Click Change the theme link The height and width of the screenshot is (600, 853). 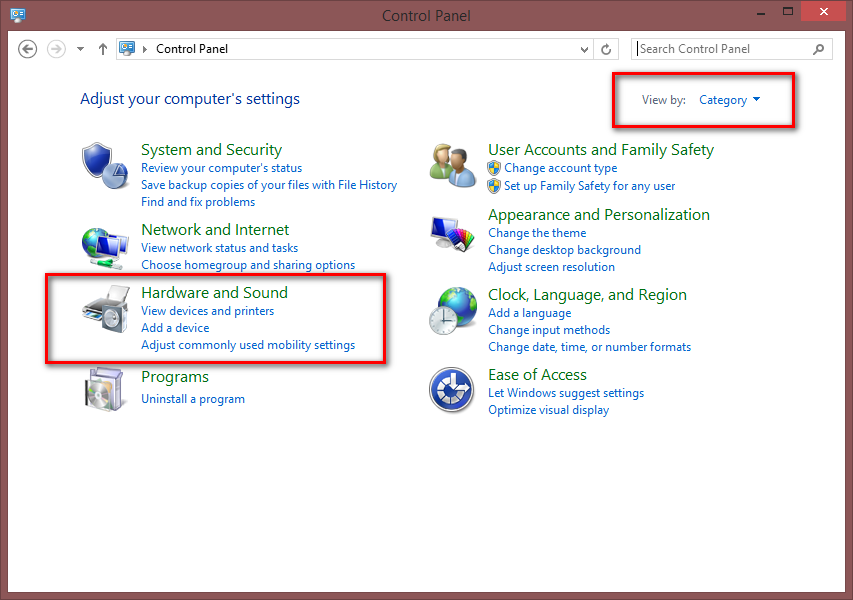coord(537,233)
